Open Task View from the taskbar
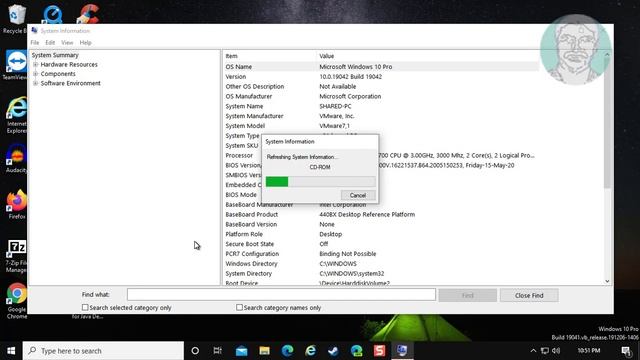This screenshot has width=640, height=360. coord(218,351)
